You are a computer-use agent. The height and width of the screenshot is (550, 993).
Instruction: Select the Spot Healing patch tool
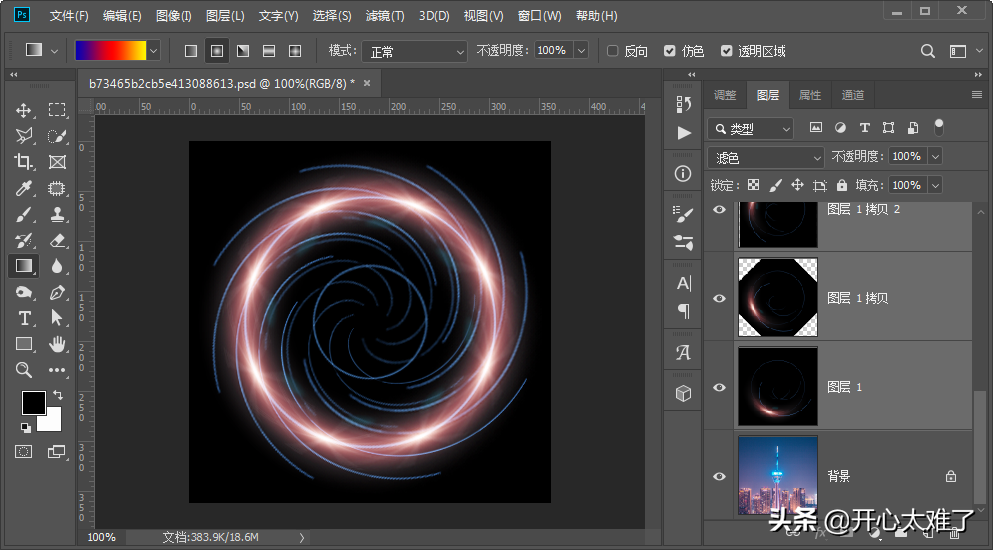tap(57, 188)
